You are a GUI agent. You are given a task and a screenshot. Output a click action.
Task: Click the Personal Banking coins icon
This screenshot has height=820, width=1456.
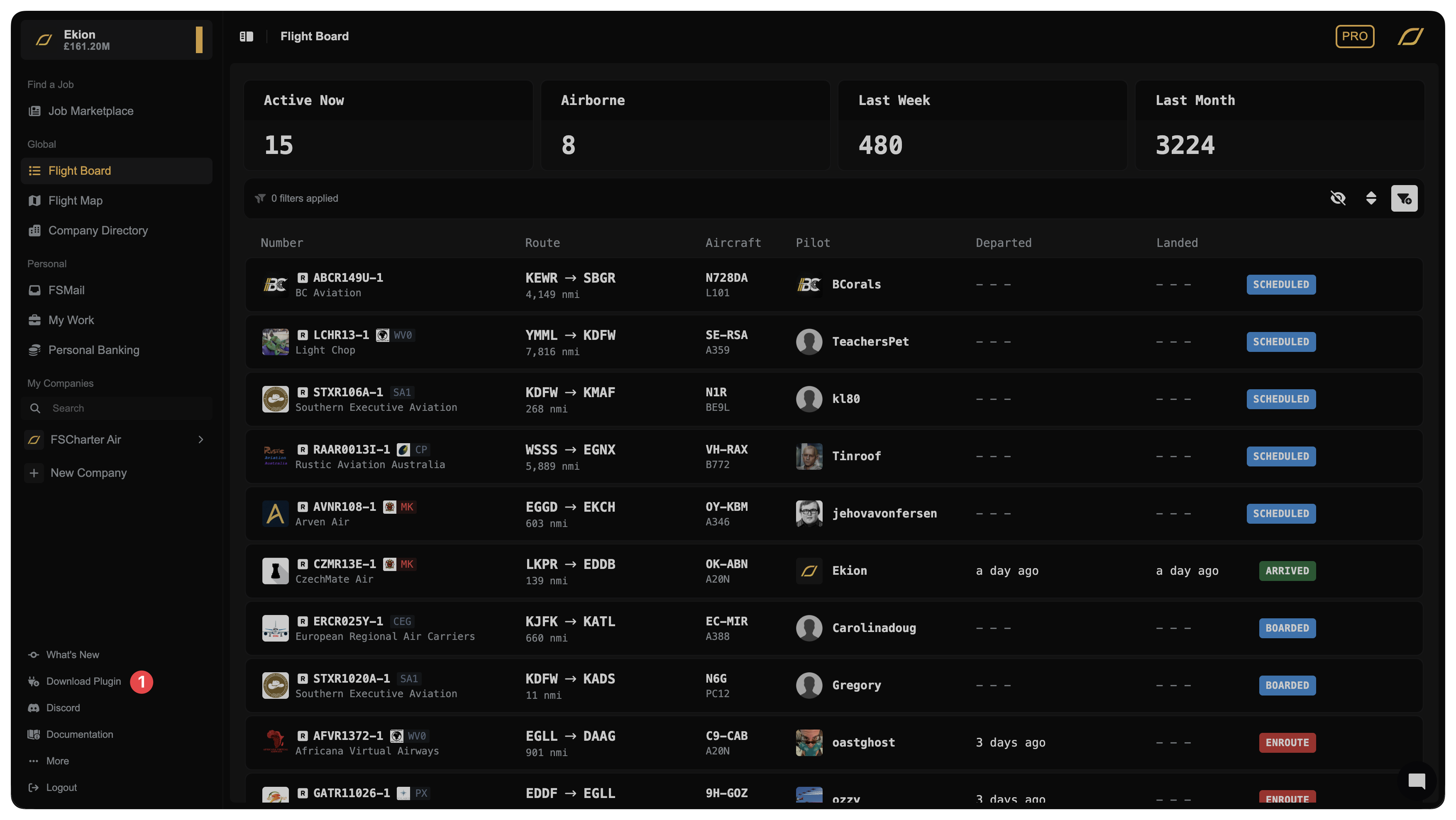pos(34,350)
